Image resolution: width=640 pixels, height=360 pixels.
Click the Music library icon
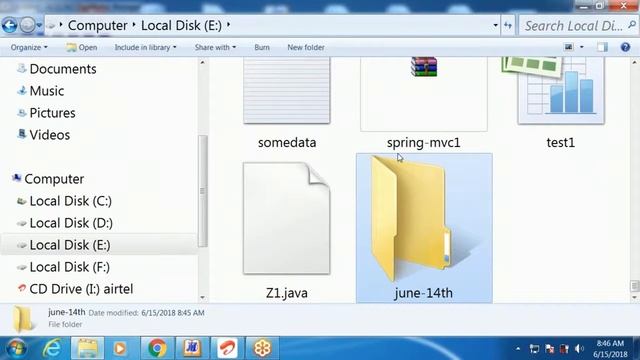point(22,91)
